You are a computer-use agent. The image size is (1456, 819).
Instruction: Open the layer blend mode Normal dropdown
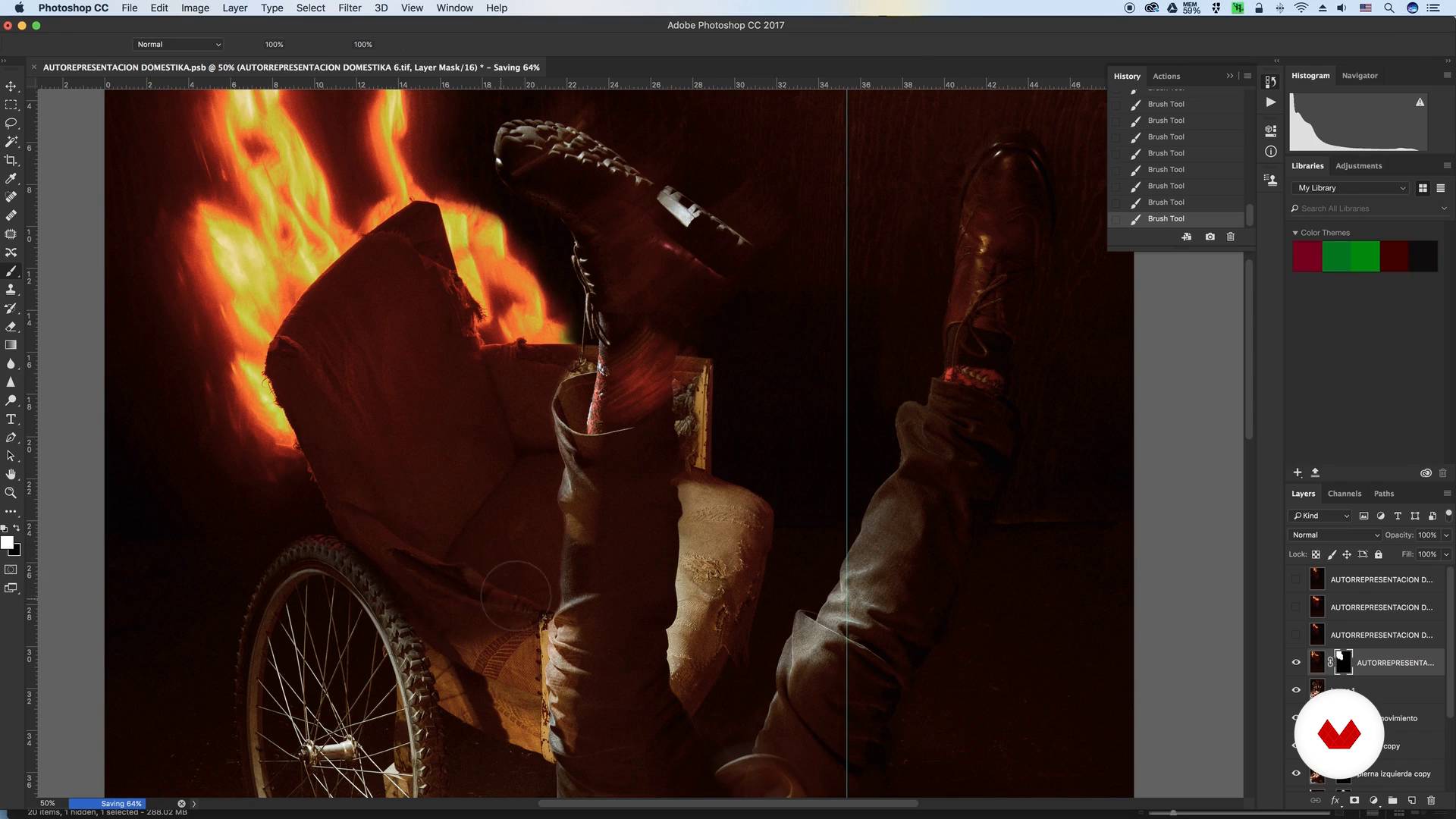[1335, 535]
